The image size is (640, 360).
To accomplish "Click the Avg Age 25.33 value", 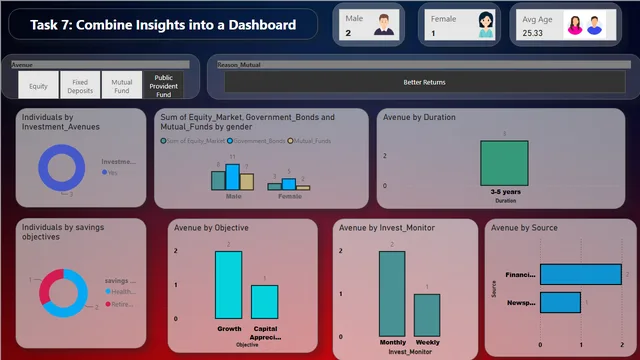I will [533, 33].
